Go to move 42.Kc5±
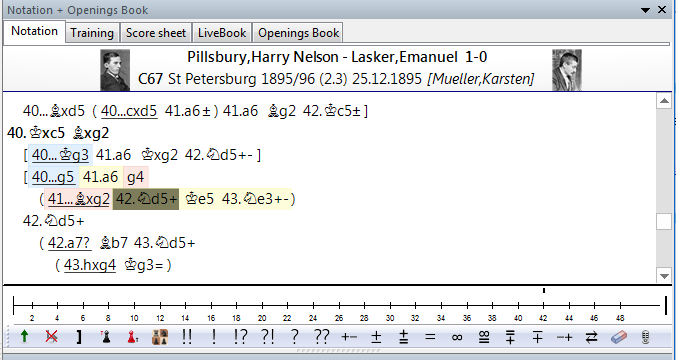This screenshot has width=676, height=360. pos(332,111)
